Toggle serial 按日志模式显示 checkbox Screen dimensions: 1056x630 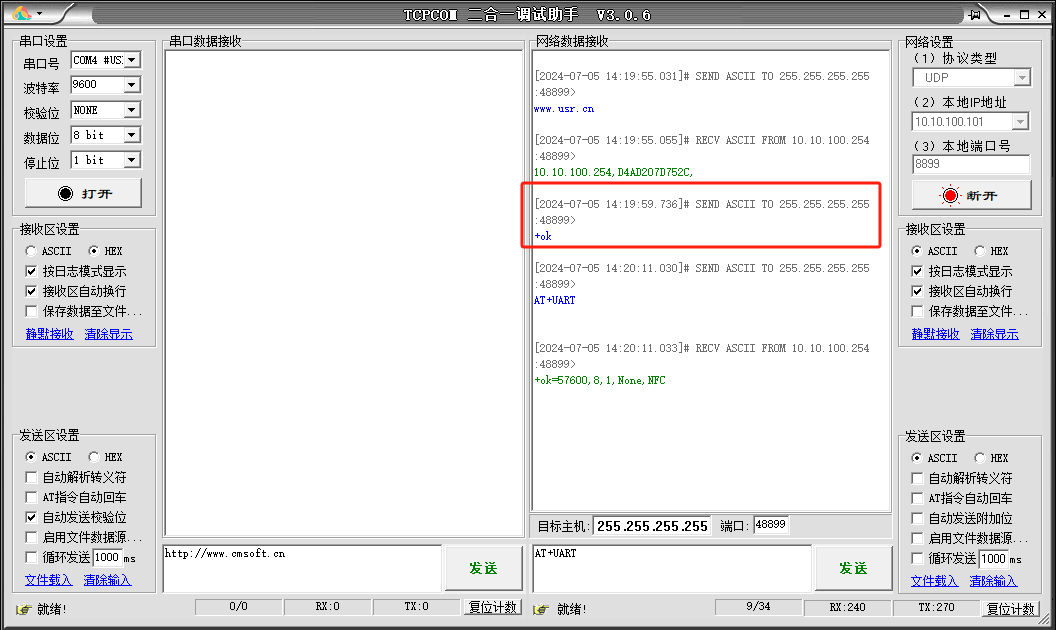31,271
